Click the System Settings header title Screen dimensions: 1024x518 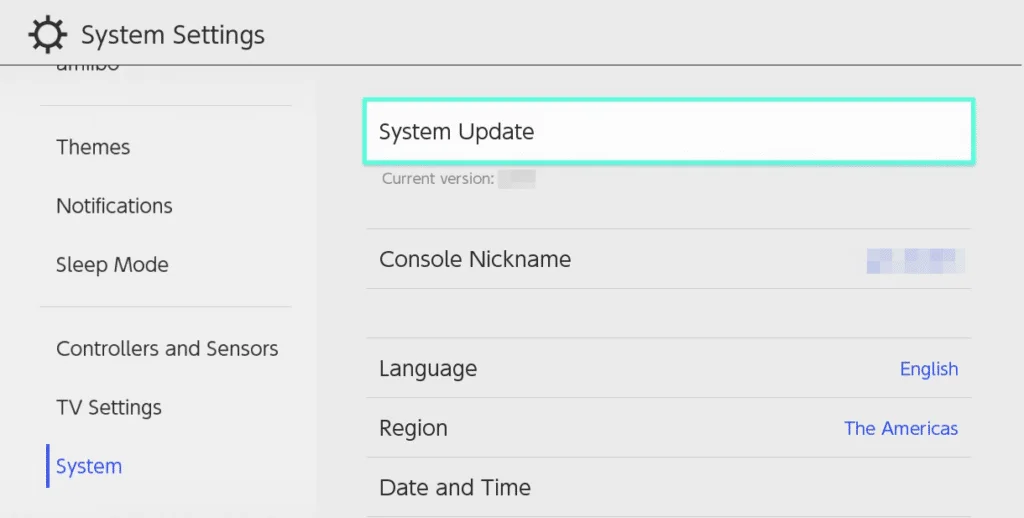click(x=173, y=35)
